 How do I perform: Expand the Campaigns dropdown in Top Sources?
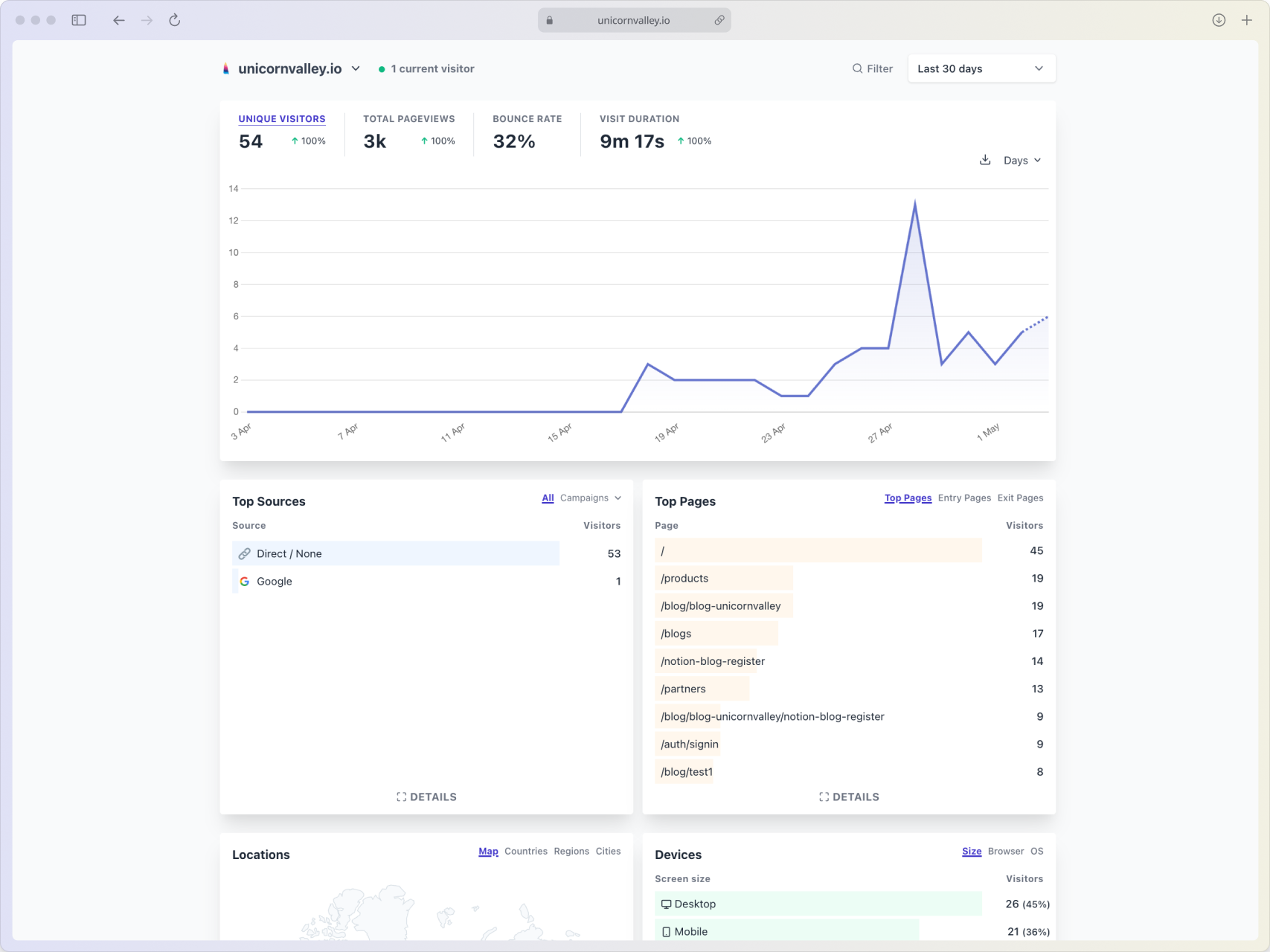[x=591, y=498]
